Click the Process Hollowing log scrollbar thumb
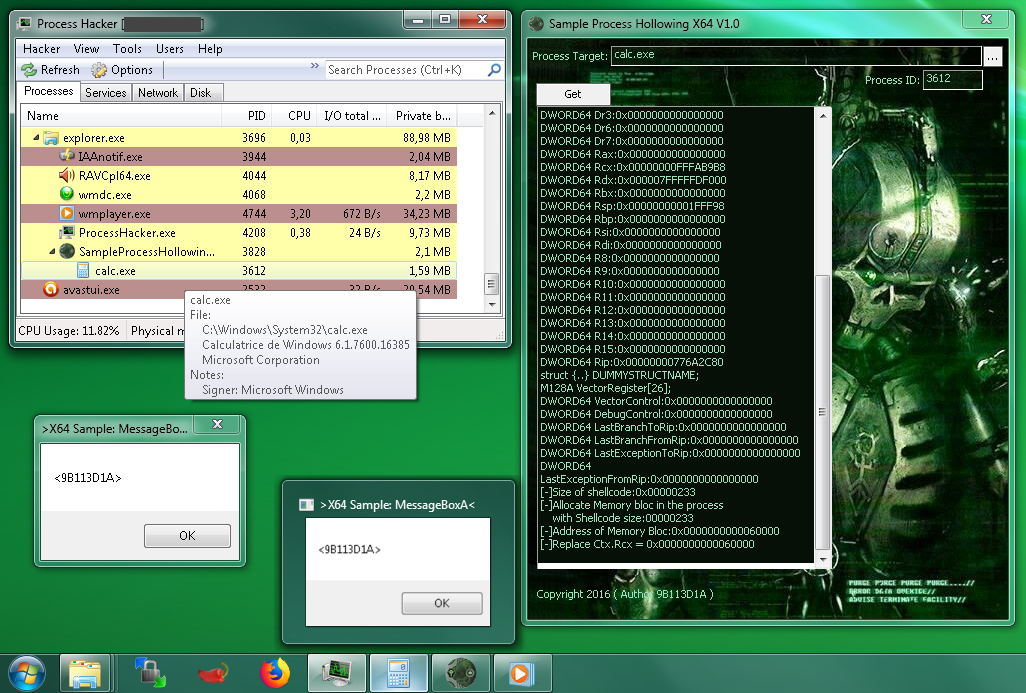Viewport: 1026px width, 693px height. (x=823, y=412)
